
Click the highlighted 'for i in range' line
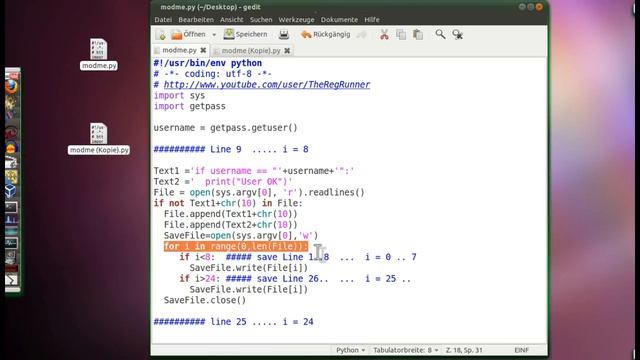(x=236, y=246)
